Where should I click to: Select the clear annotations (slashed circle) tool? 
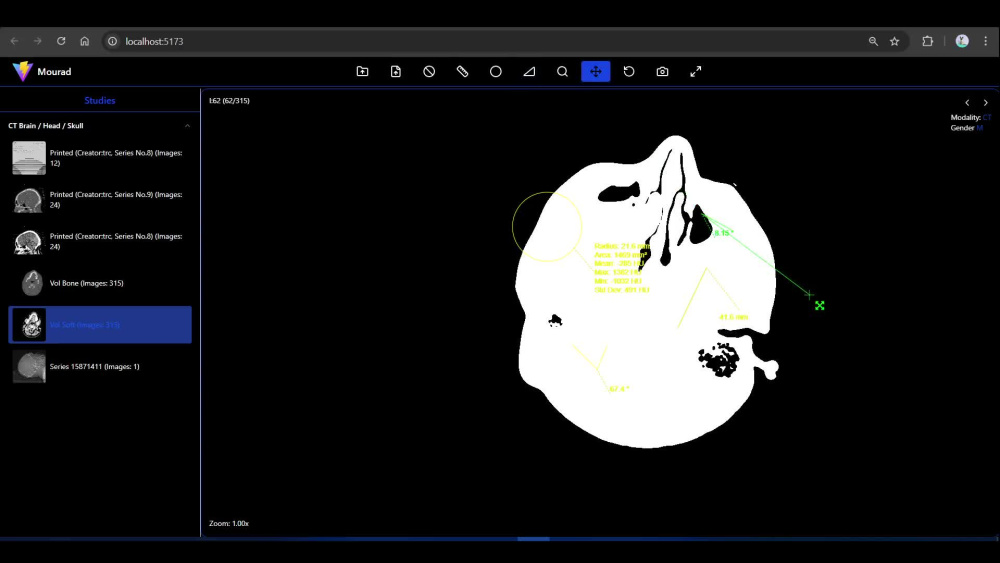[x=429, y=71]
